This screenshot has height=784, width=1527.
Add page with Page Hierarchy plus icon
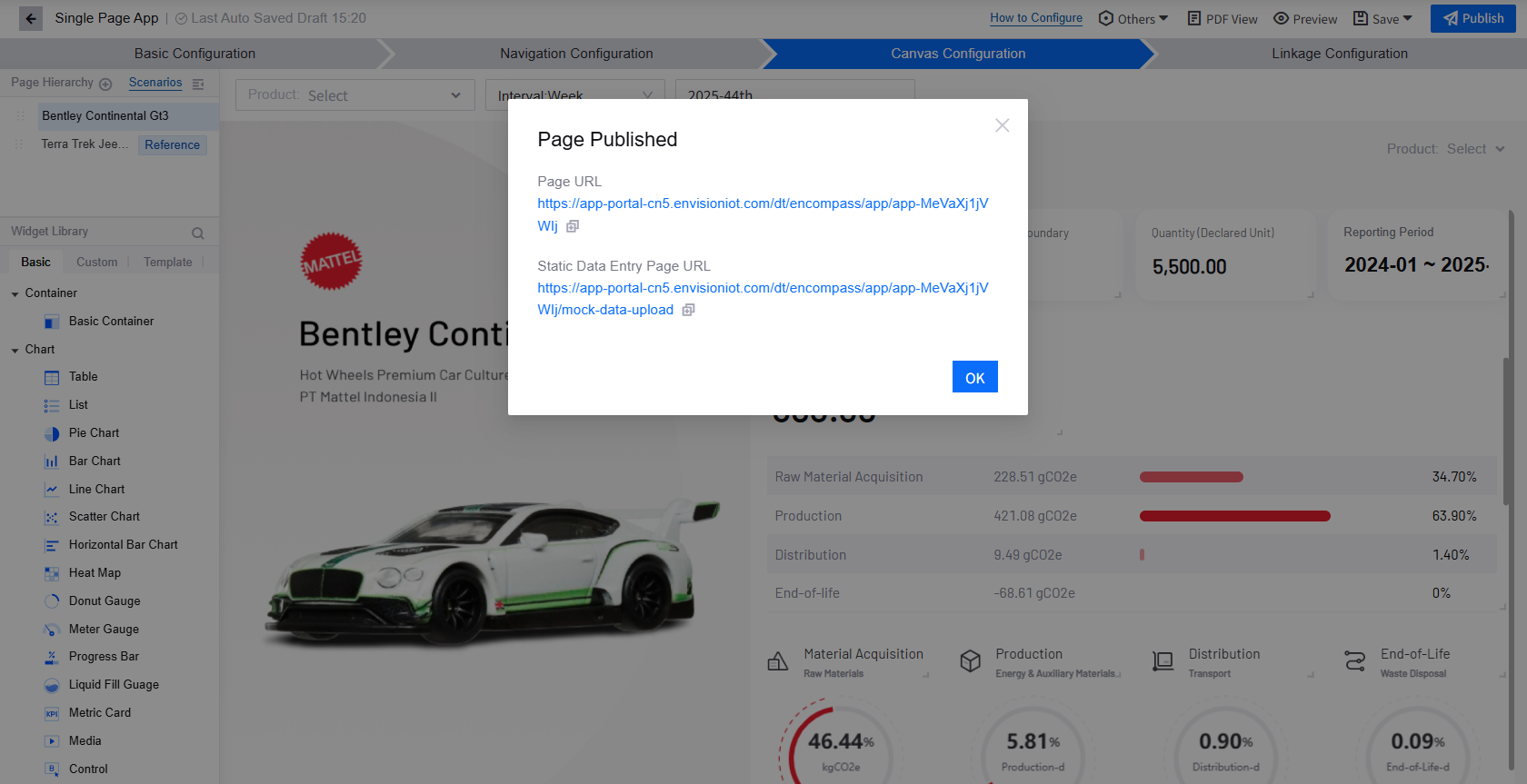pos(105,84)
